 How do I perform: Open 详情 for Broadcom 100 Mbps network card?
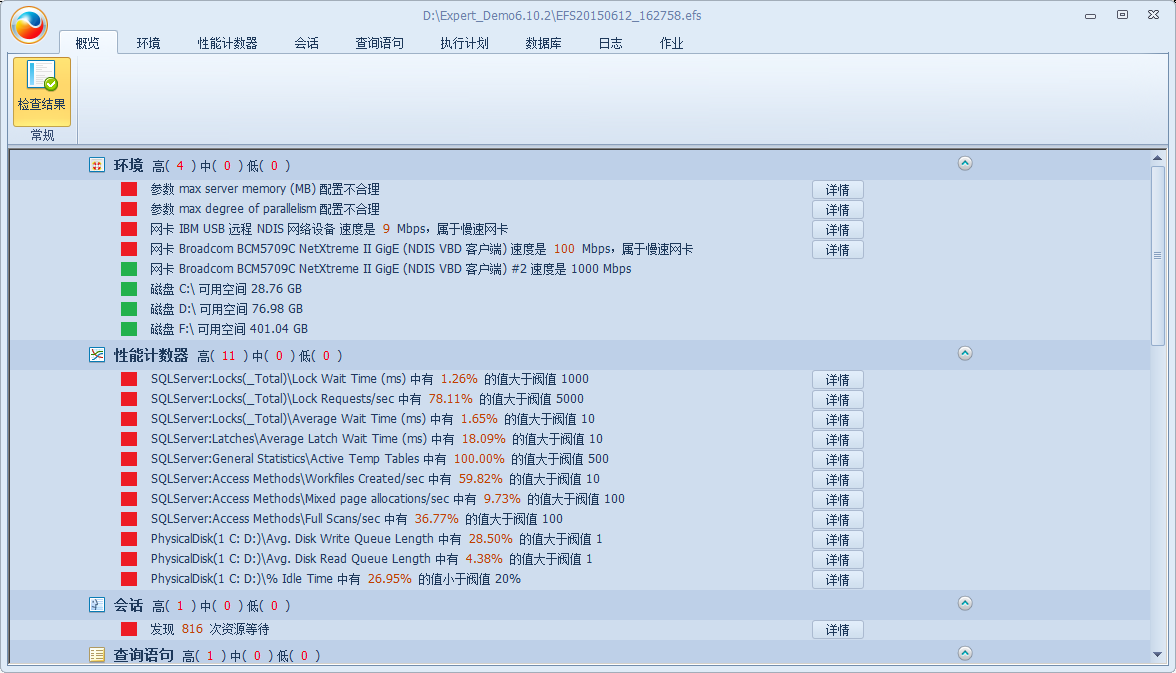coord(838,250)
